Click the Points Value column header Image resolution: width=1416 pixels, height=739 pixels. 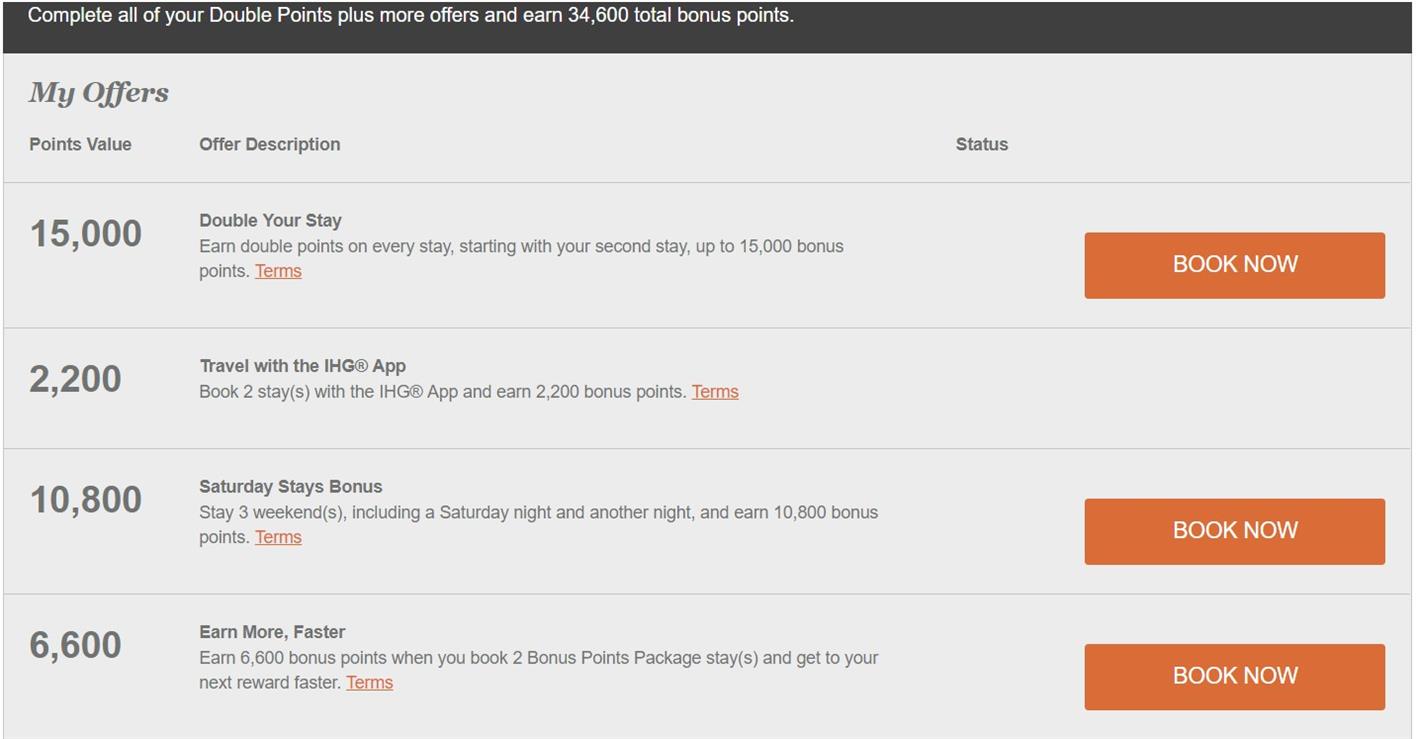(80, 144)
